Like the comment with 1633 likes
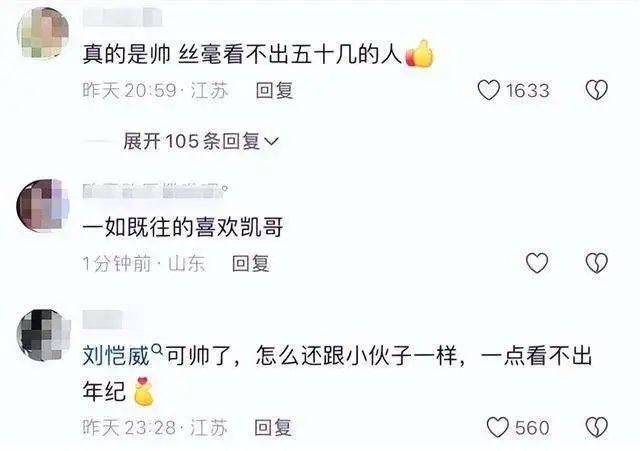Viewport: 640px width, 451px height. click(489, 90)
